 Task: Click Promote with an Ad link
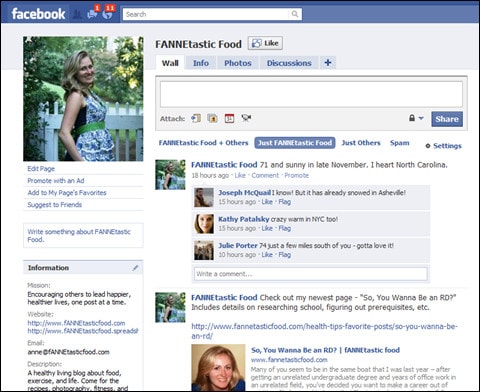56,181
